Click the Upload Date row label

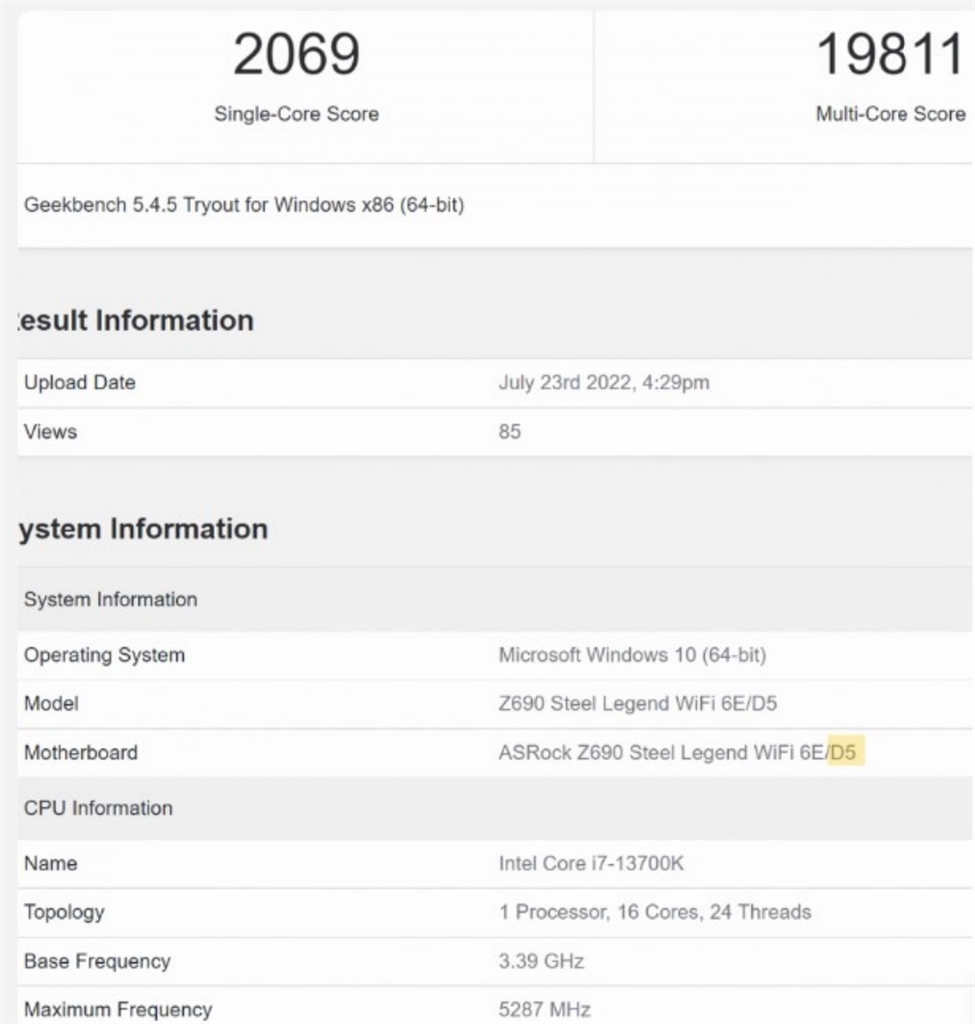point(80,383)
